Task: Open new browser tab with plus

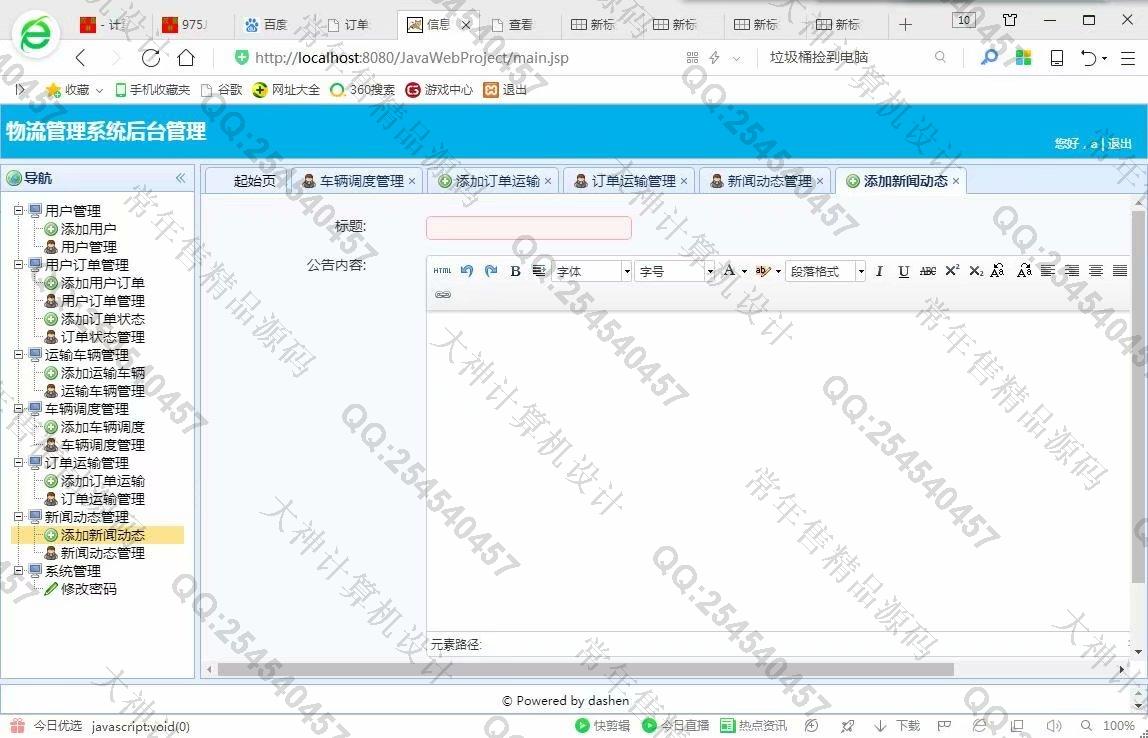Action: [906, 24]
